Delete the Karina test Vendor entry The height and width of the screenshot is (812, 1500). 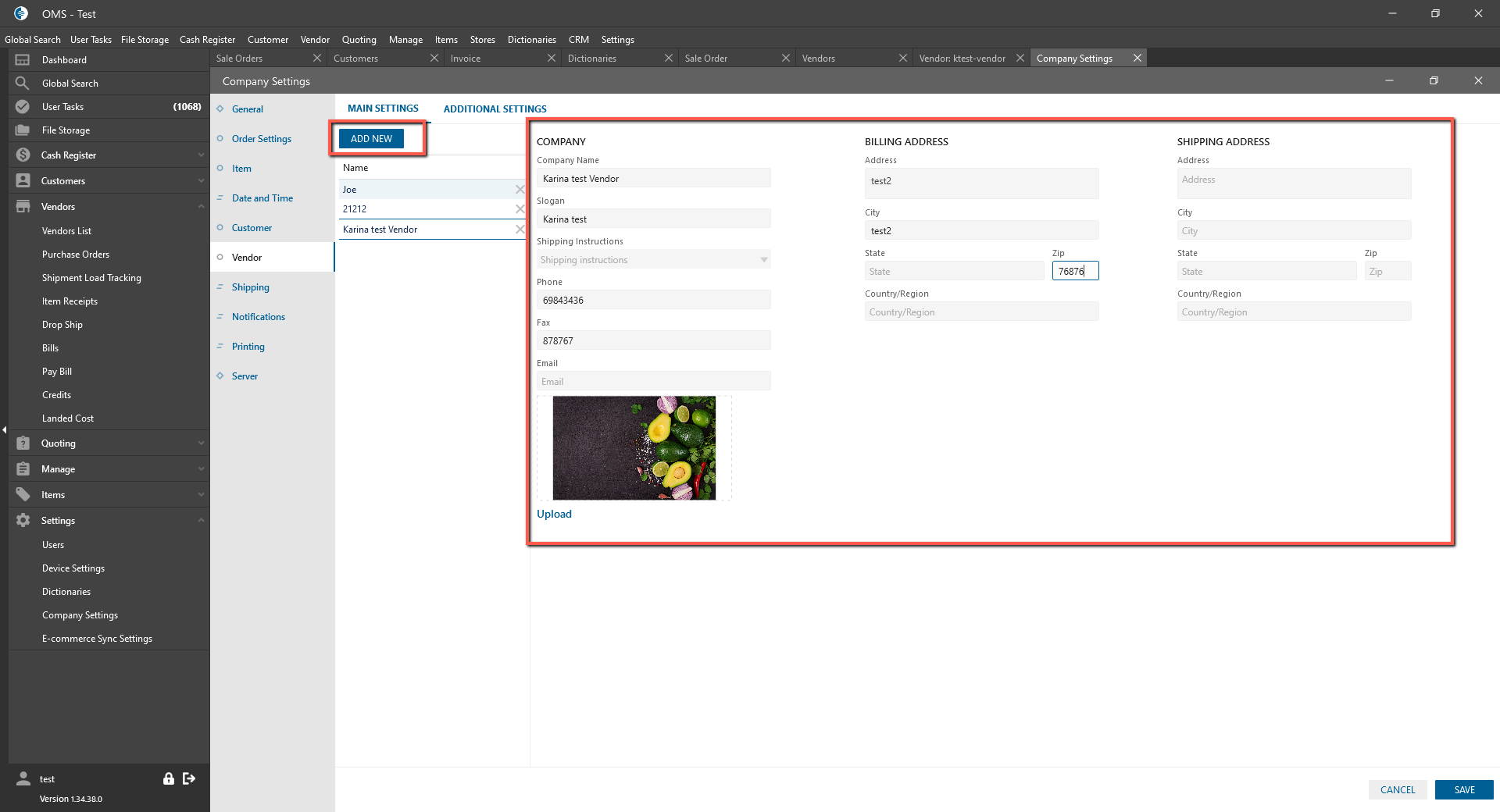tap(520, 230)
